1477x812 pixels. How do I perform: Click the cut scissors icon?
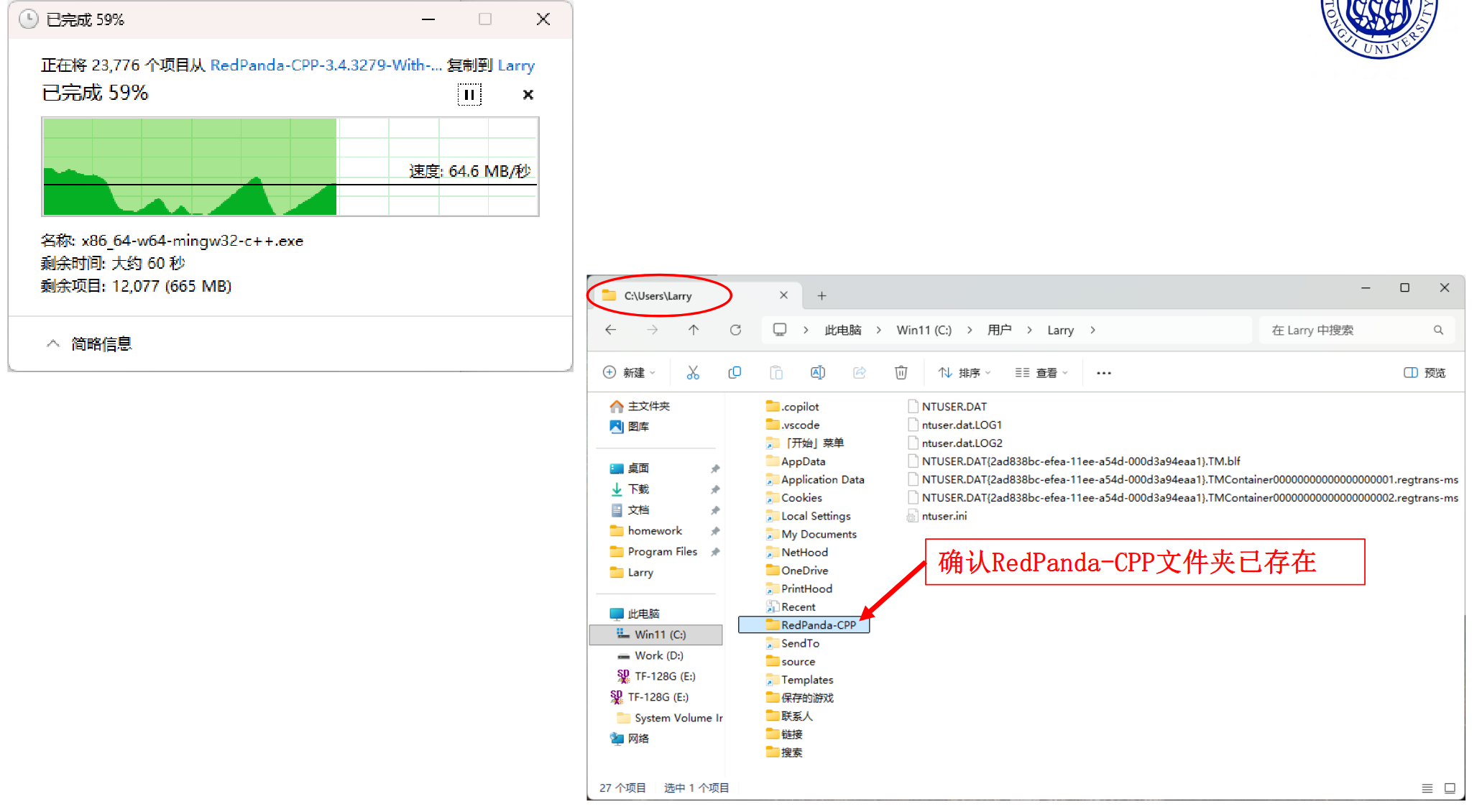click(692, 372)
